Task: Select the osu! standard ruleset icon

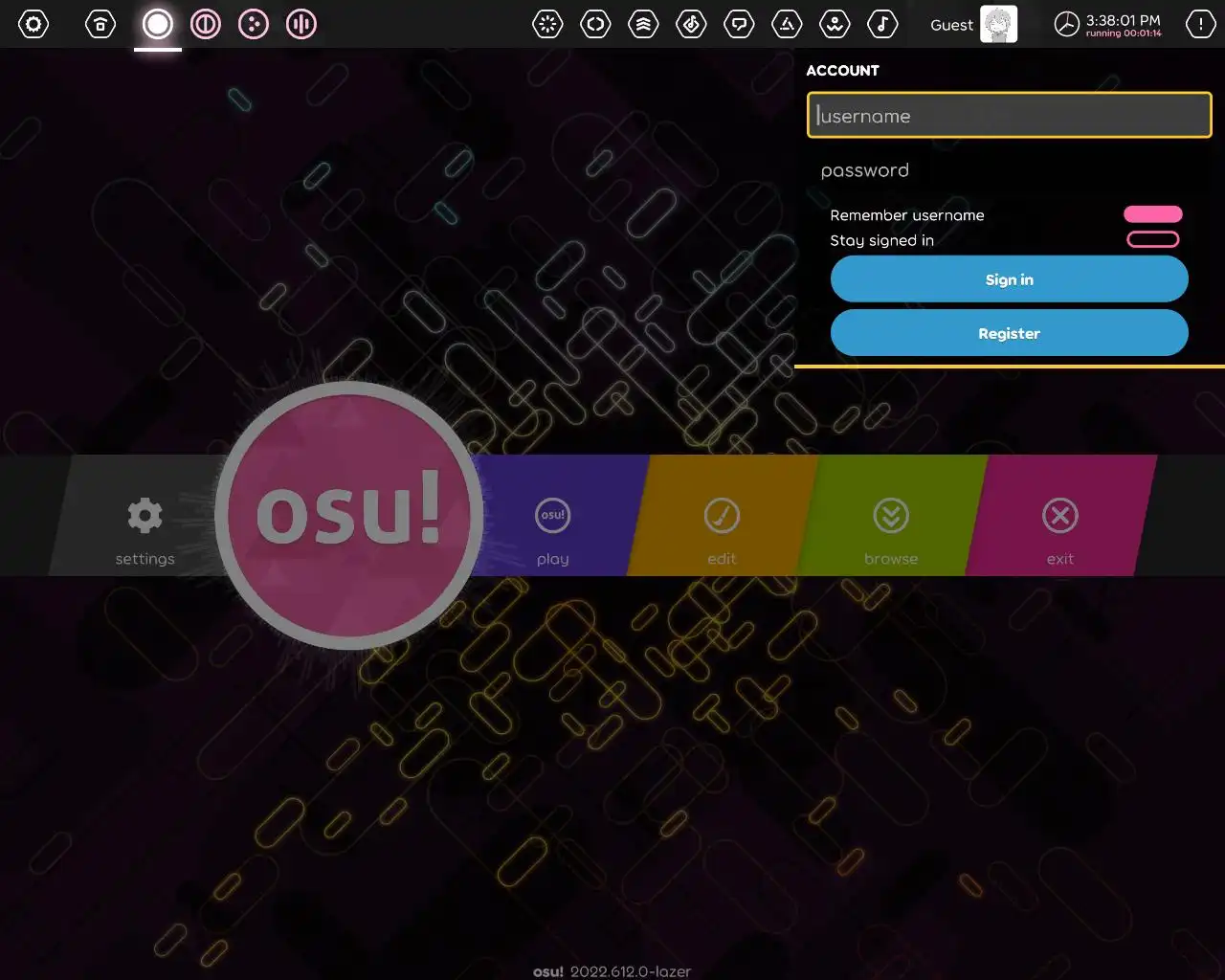Action: pyautogui.click(x=158, y=24)
